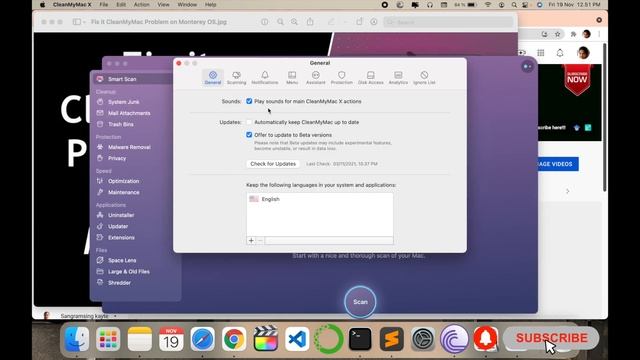Select the Analytics preferences tab

tap(398, 77)
